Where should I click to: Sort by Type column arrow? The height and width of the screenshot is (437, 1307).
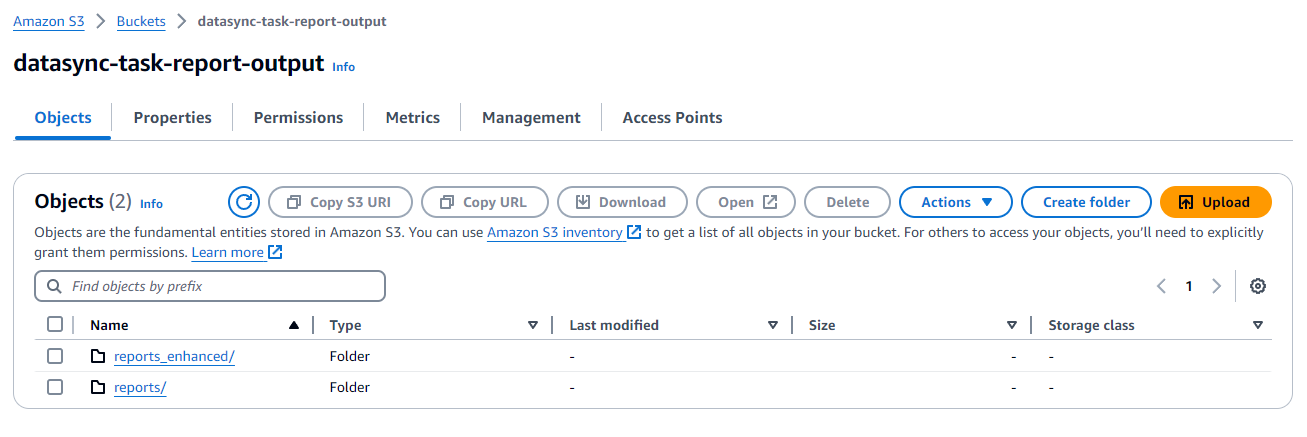coord(533,325)
